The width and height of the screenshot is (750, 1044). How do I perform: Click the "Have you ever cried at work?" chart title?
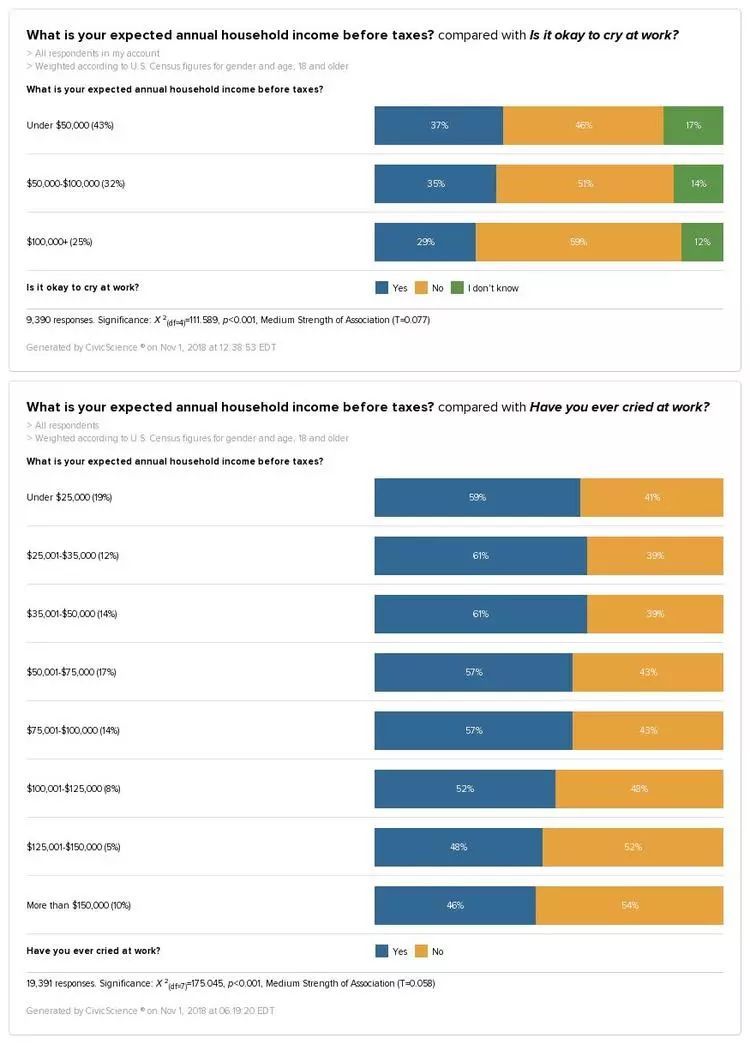(619, 407)
